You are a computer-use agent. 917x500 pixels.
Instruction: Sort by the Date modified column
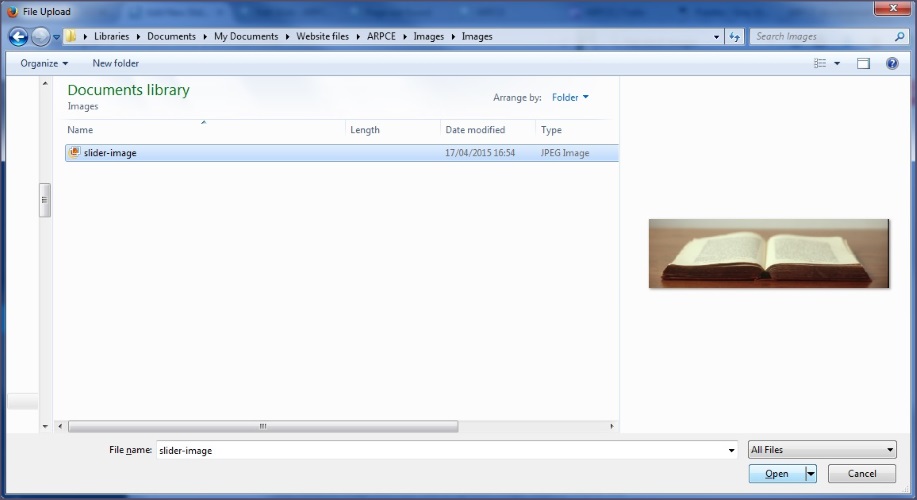coord(475,130)
